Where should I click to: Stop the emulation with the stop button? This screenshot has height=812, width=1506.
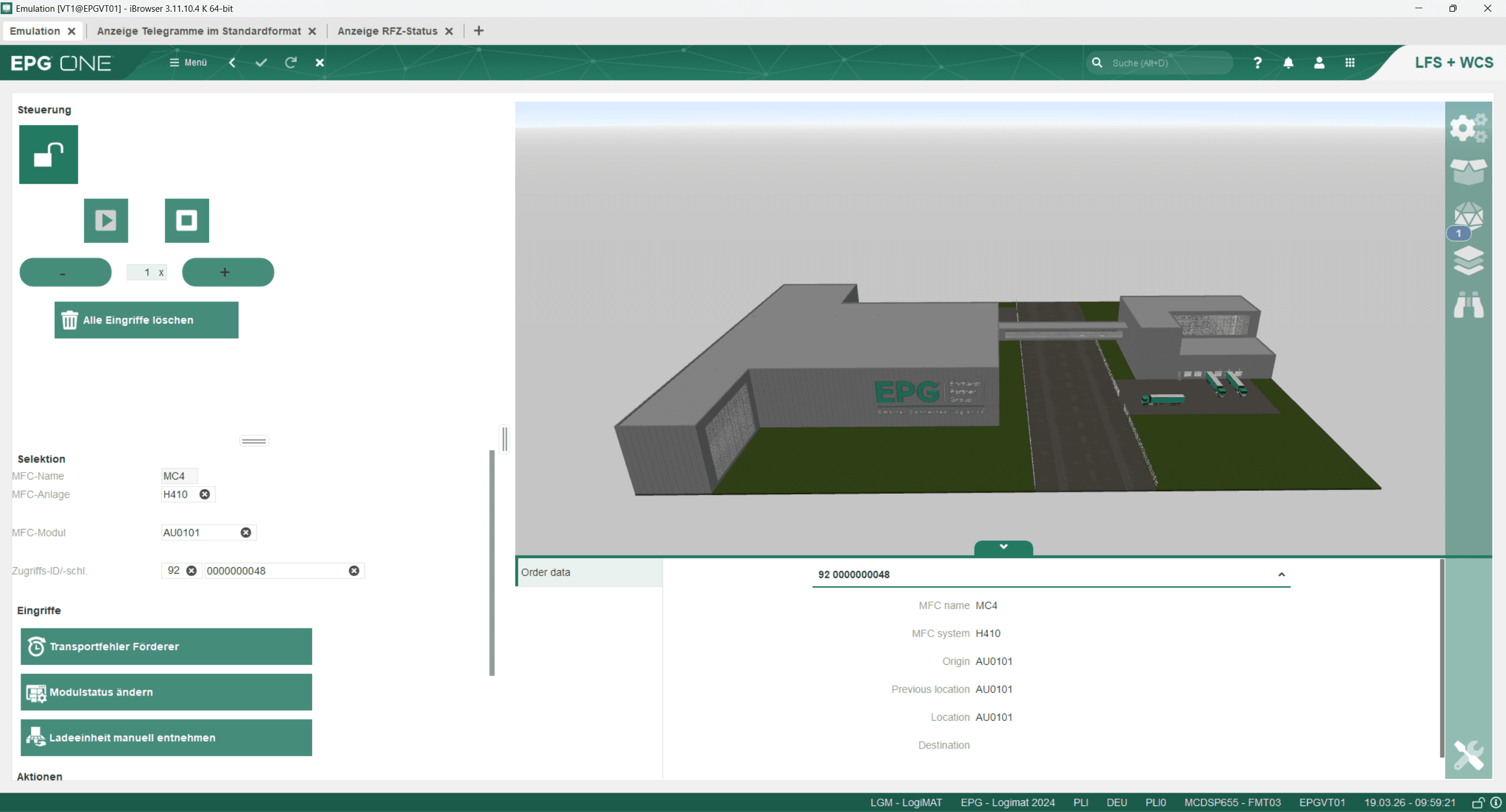(x=187, y=221)
